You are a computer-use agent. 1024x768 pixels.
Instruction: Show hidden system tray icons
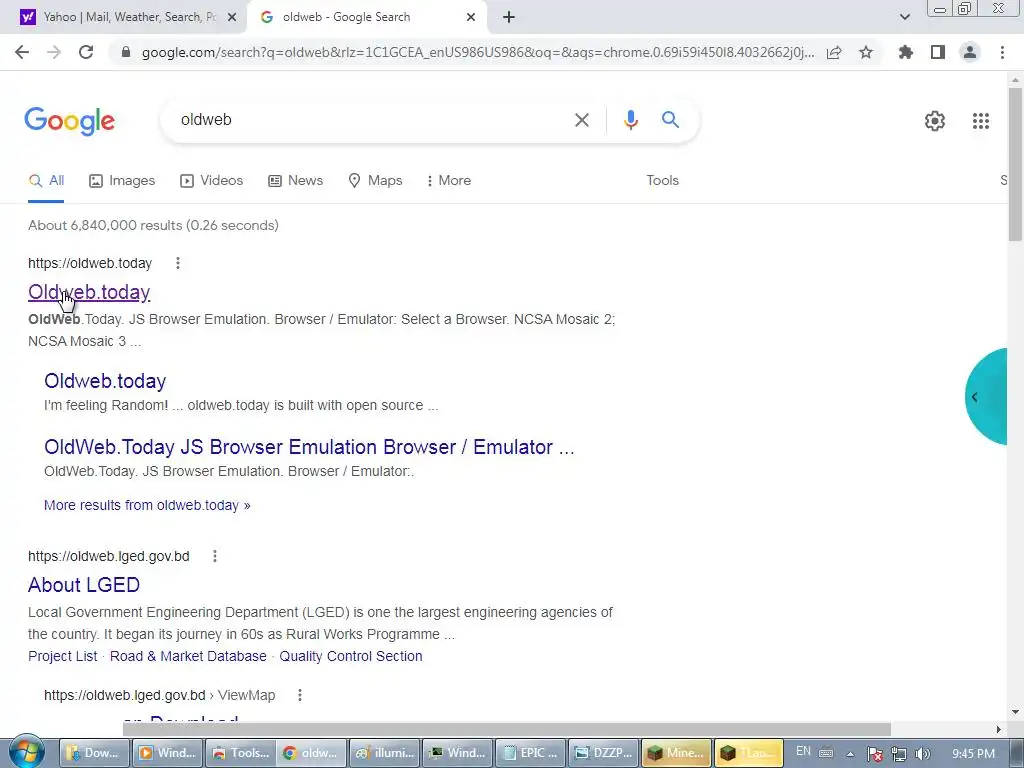point(850,754)
